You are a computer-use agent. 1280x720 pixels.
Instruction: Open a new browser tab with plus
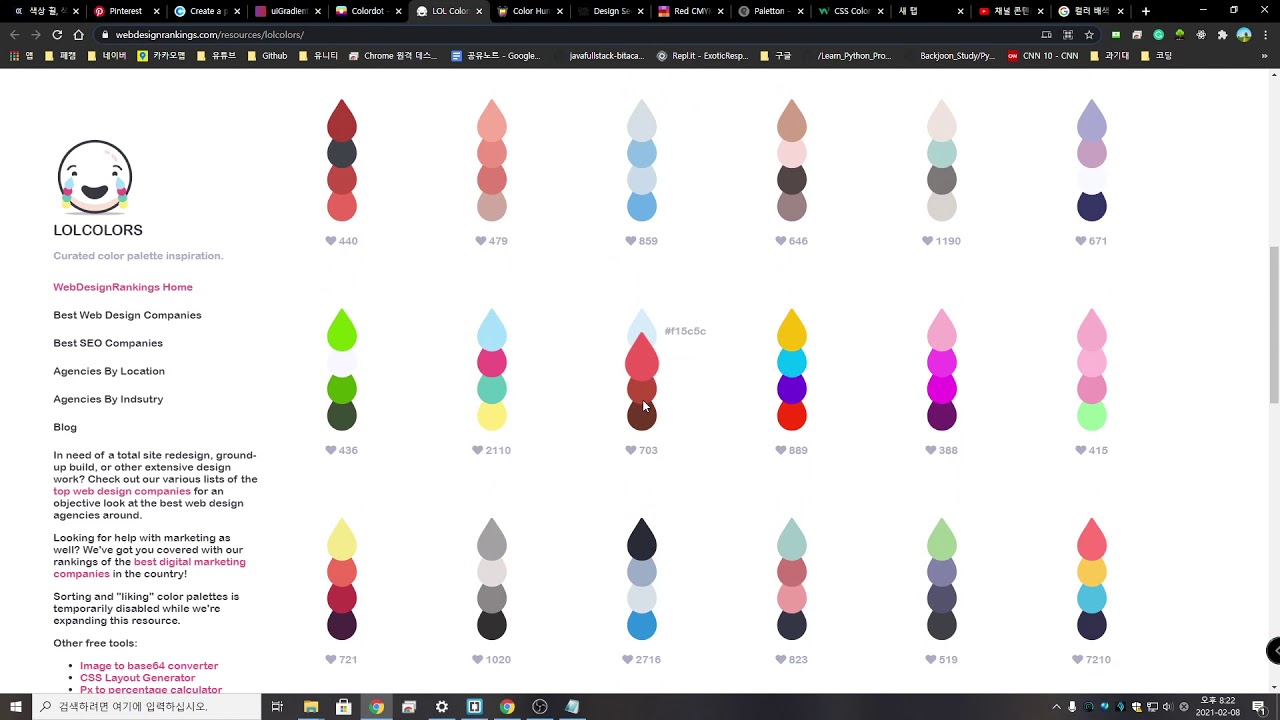tap(1146, 11)
